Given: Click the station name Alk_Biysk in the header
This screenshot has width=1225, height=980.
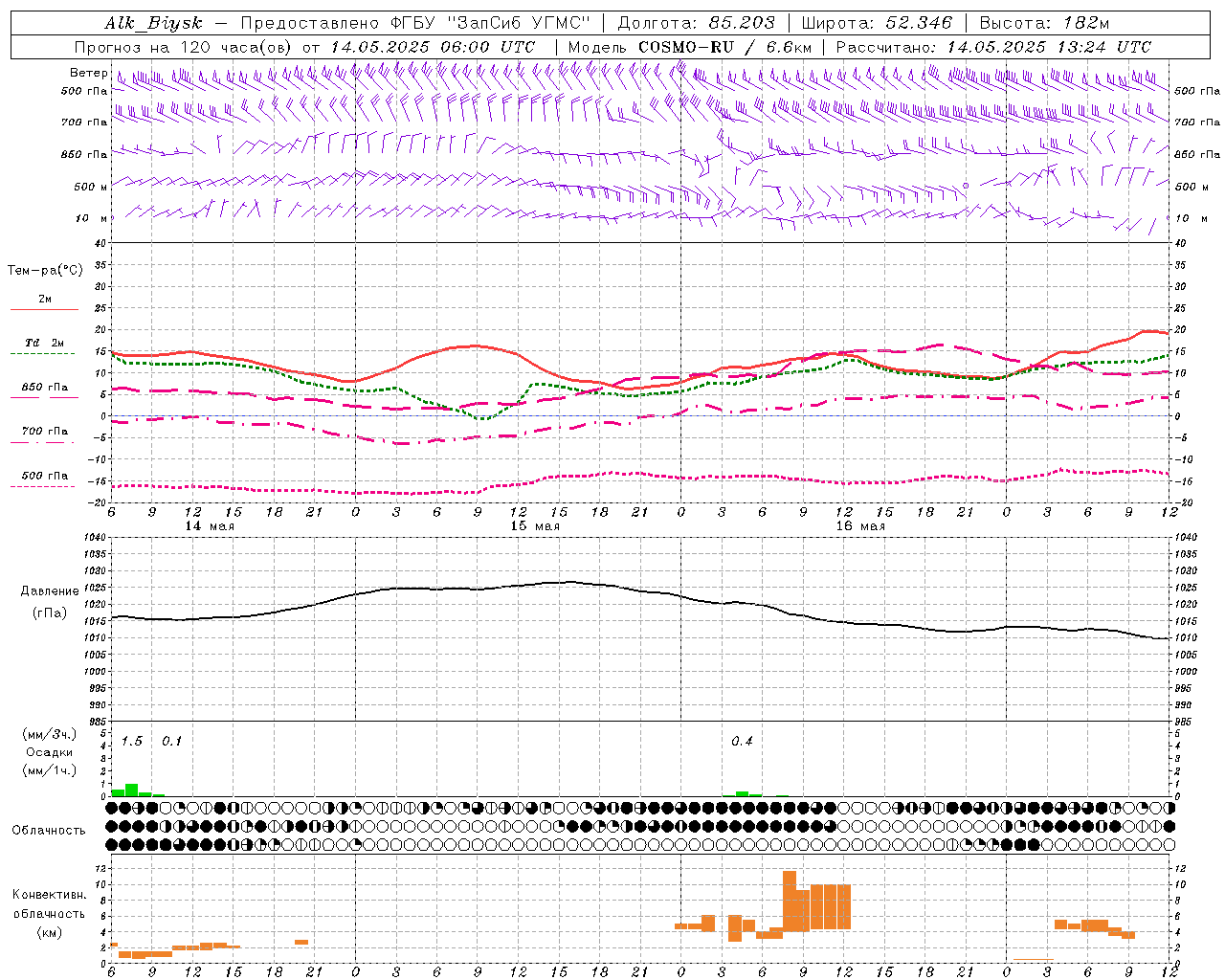Looking at the screenshot, I should (153, 24).
